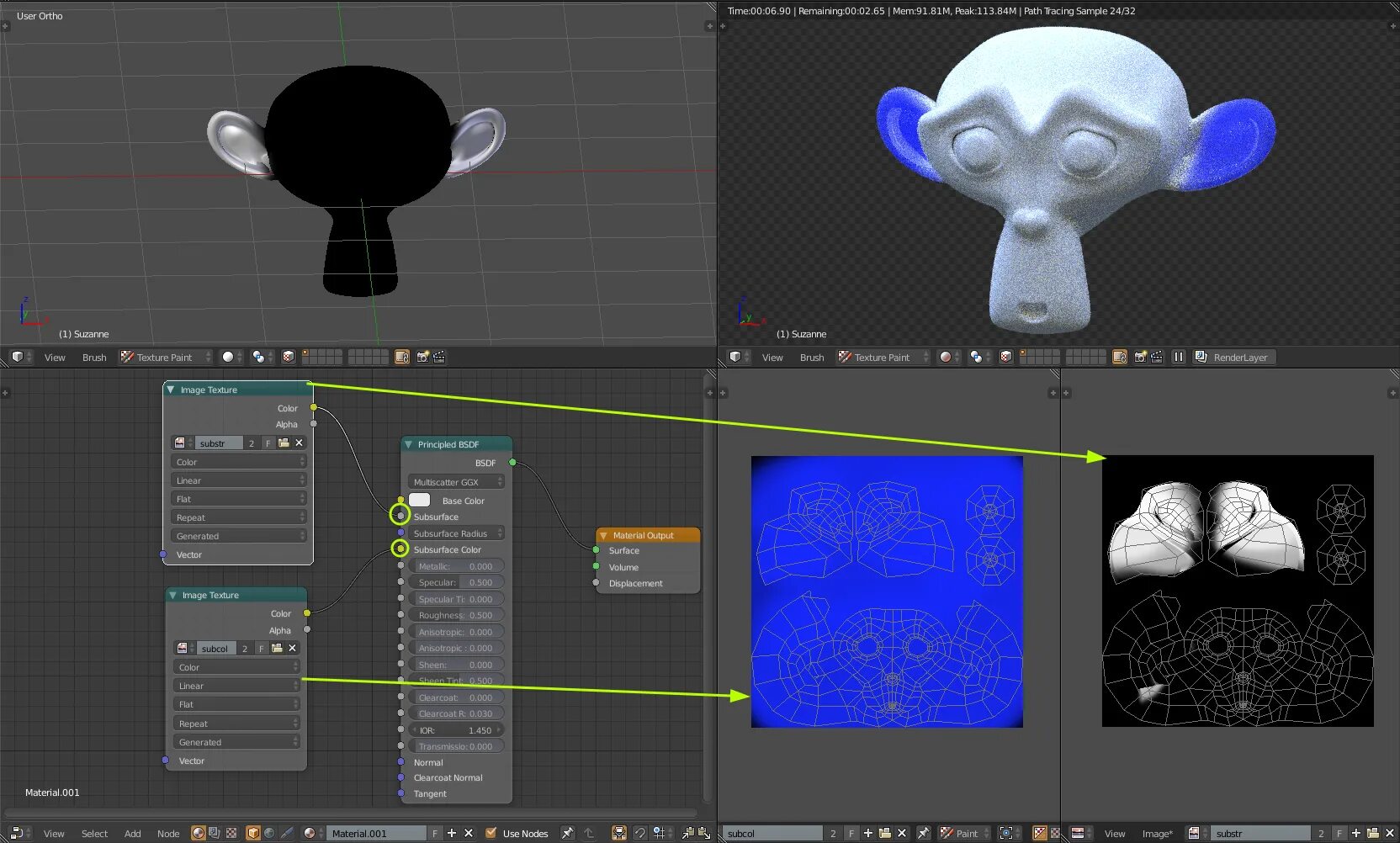Image resolution: width=1400 pixels, height=843 pixels.
Task: Go to parent node tree arrow
Action: [x=589, y=833]
